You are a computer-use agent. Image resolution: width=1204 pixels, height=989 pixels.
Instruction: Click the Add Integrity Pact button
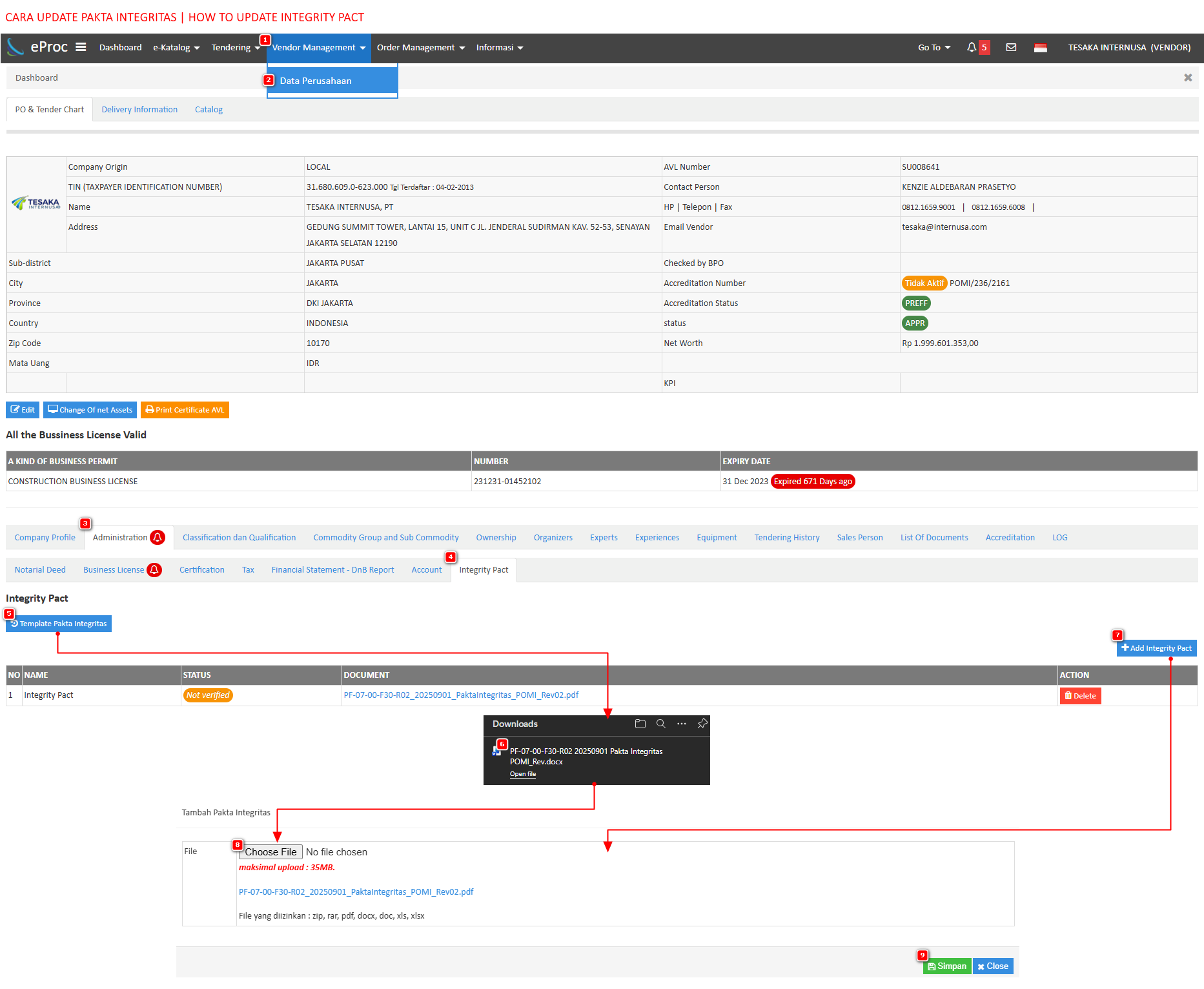tap(1156, 648)
